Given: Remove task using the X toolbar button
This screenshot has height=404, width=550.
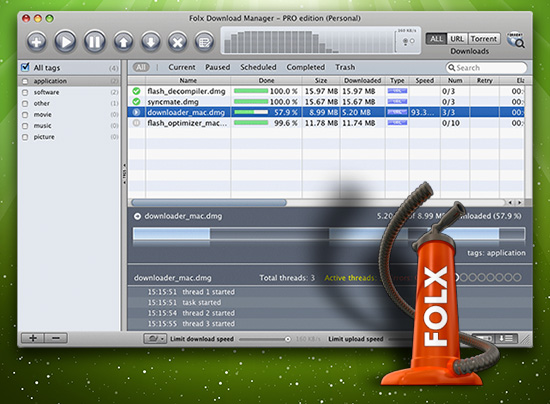Looking at the screenshot, I should [x=178, y=42].
